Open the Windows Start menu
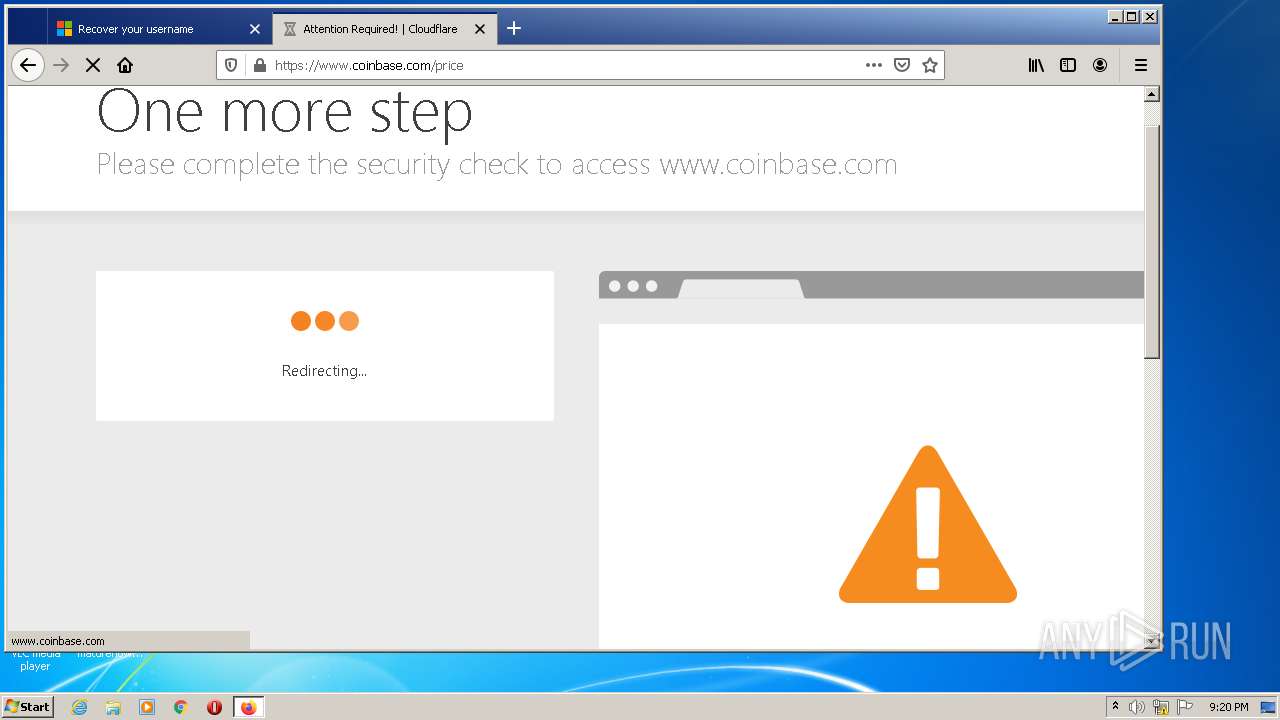The image size is (1280, 720). (28, 707)
